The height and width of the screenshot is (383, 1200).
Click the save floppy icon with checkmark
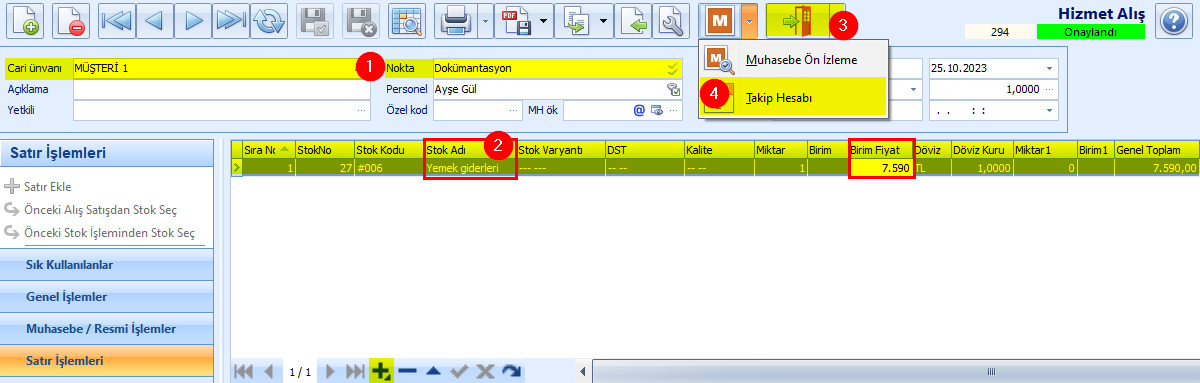316,21
